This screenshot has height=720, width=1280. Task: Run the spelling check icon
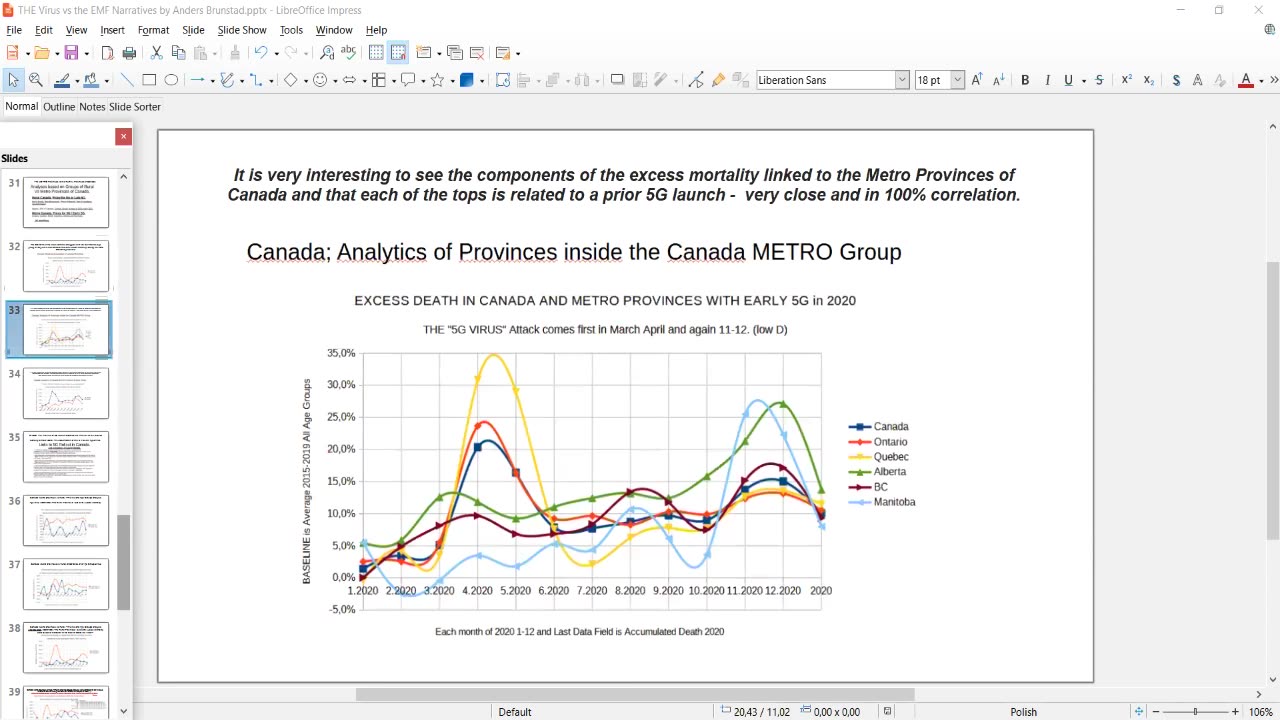(x=348, y=53)
